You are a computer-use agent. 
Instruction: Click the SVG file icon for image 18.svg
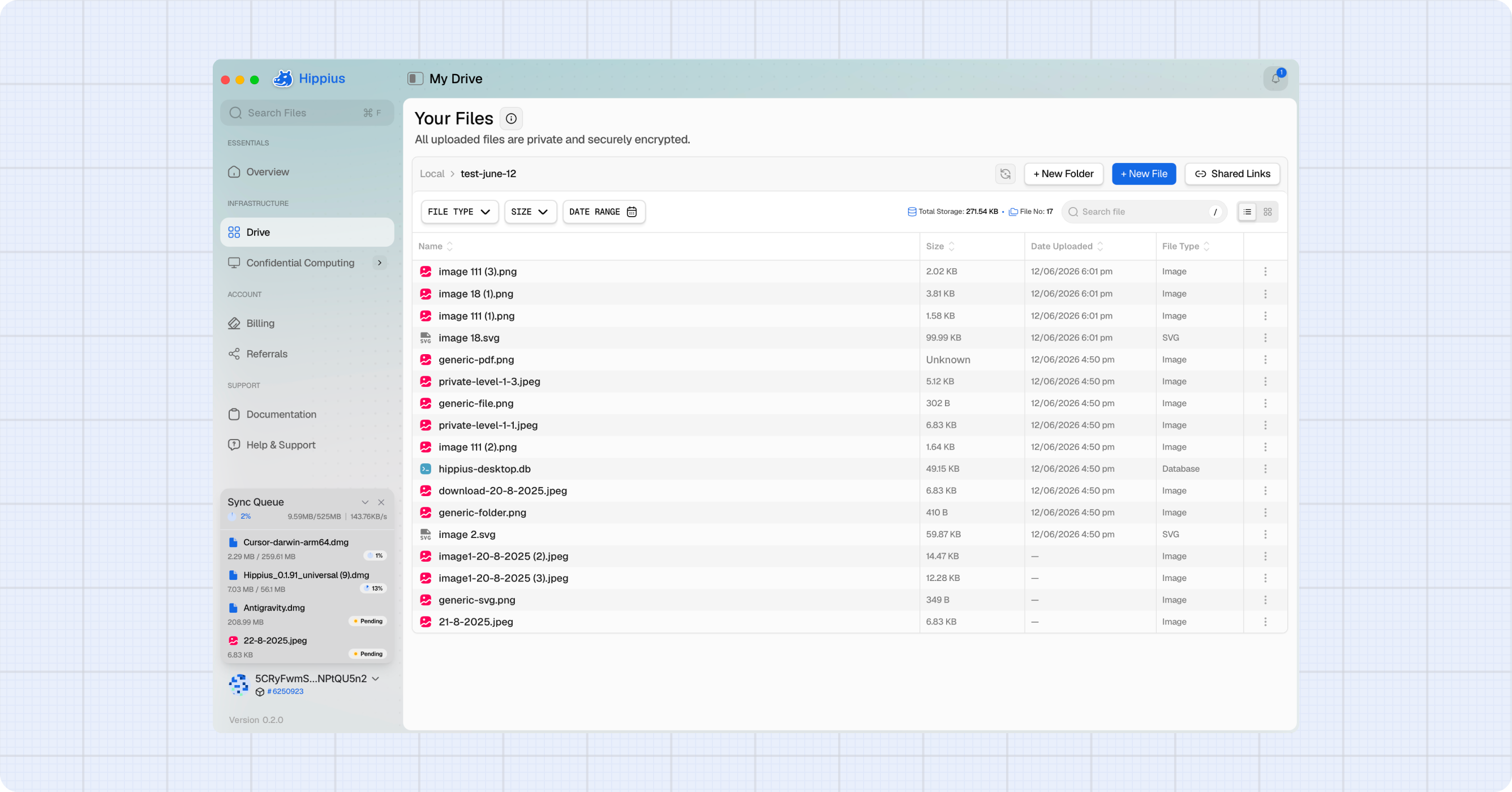[426, 338]
